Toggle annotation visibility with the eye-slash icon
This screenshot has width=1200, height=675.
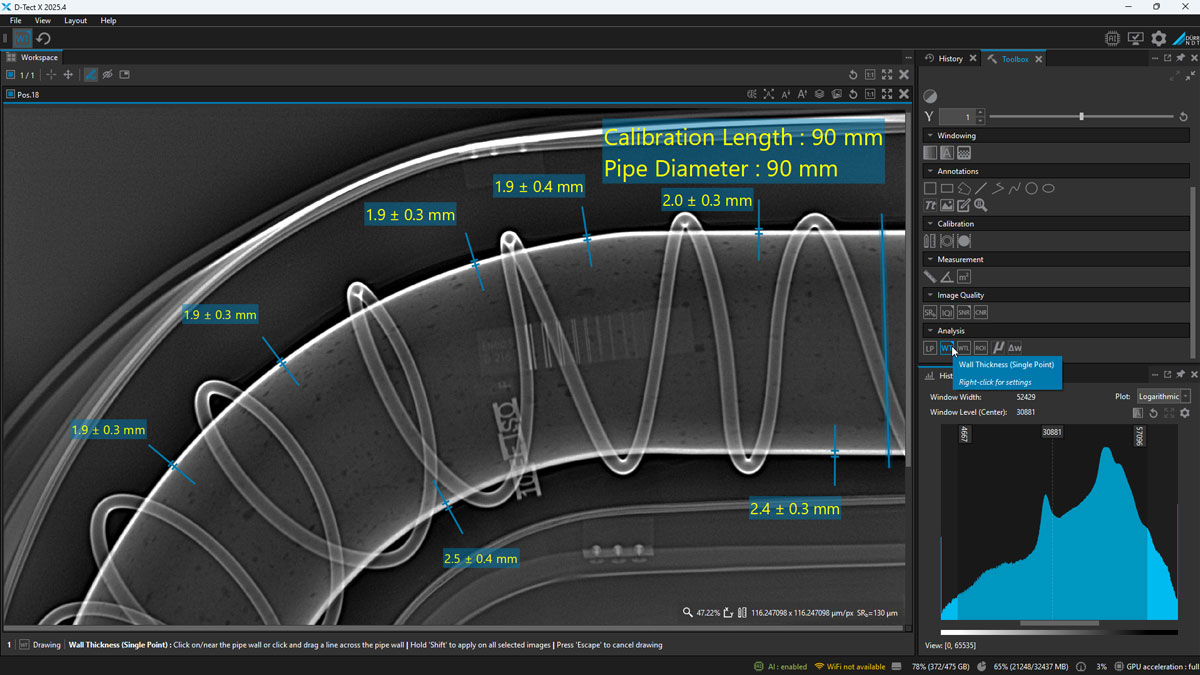click(108, 73)
